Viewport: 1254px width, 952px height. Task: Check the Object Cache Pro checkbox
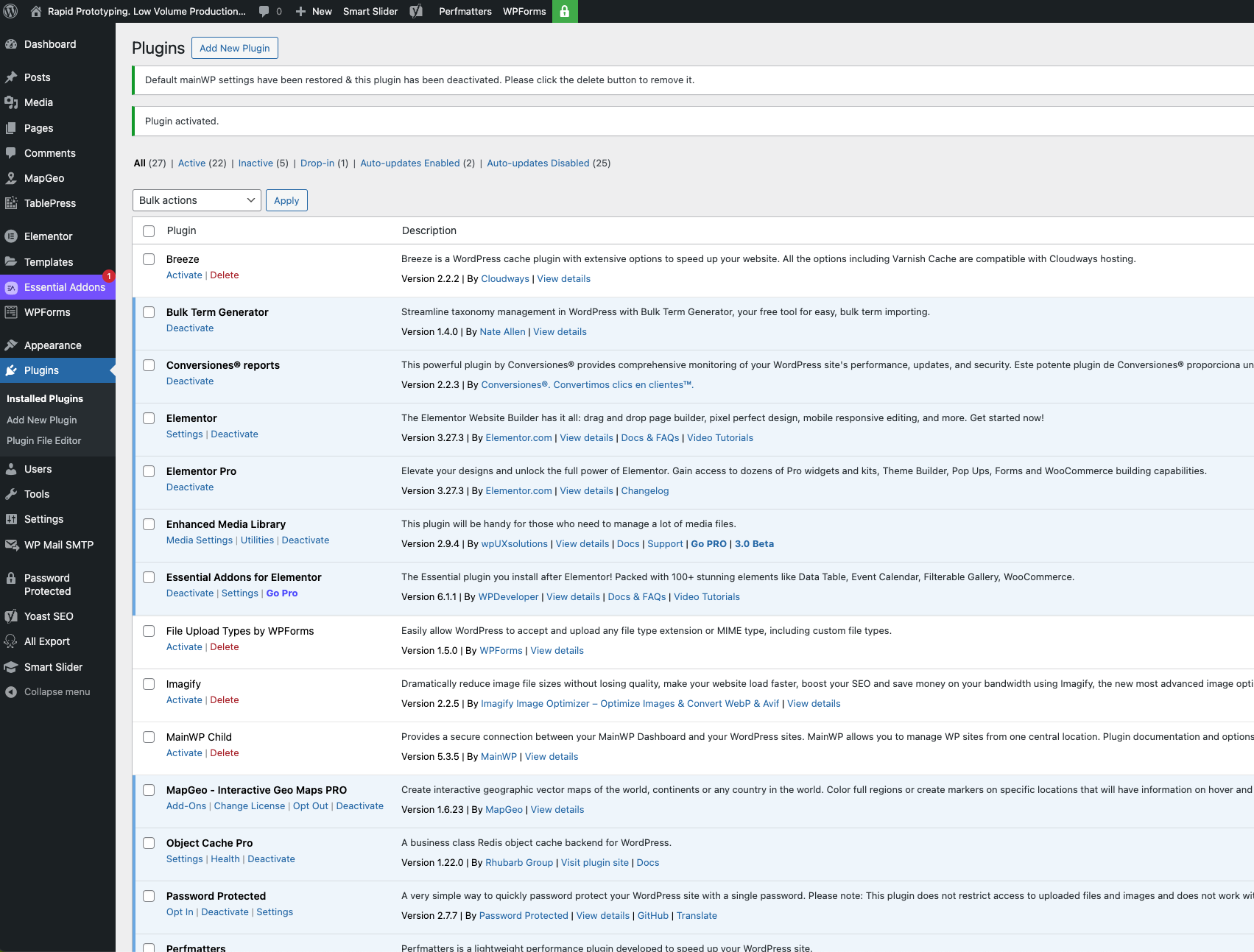tap(149, 843)
